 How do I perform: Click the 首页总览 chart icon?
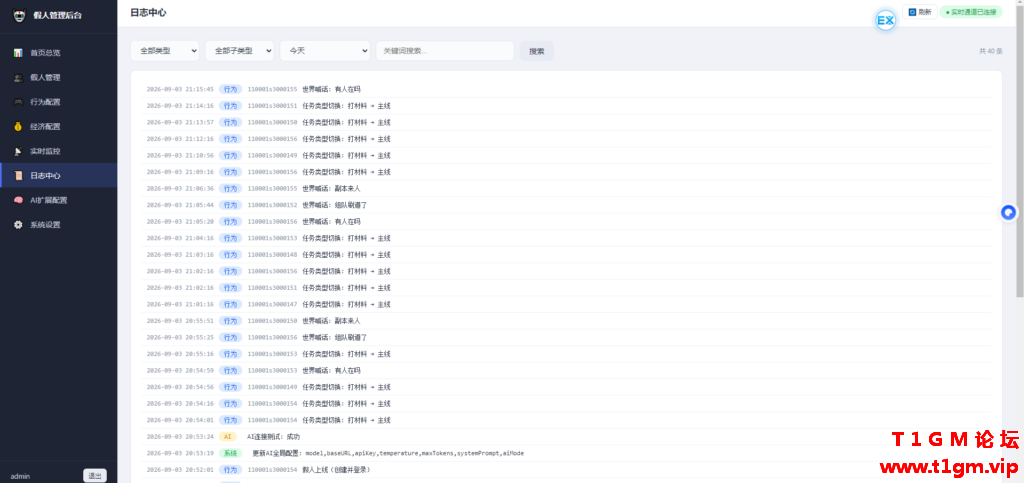tap(18, 53)
